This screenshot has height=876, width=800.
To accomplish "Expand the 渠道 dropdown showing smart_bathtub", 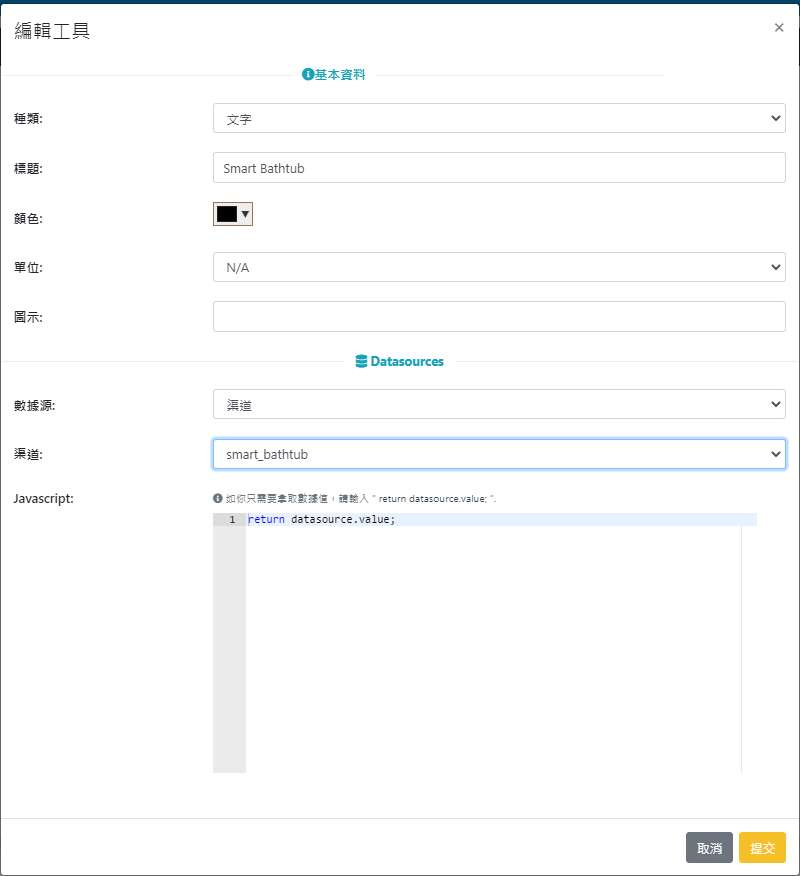I will 499,454.
